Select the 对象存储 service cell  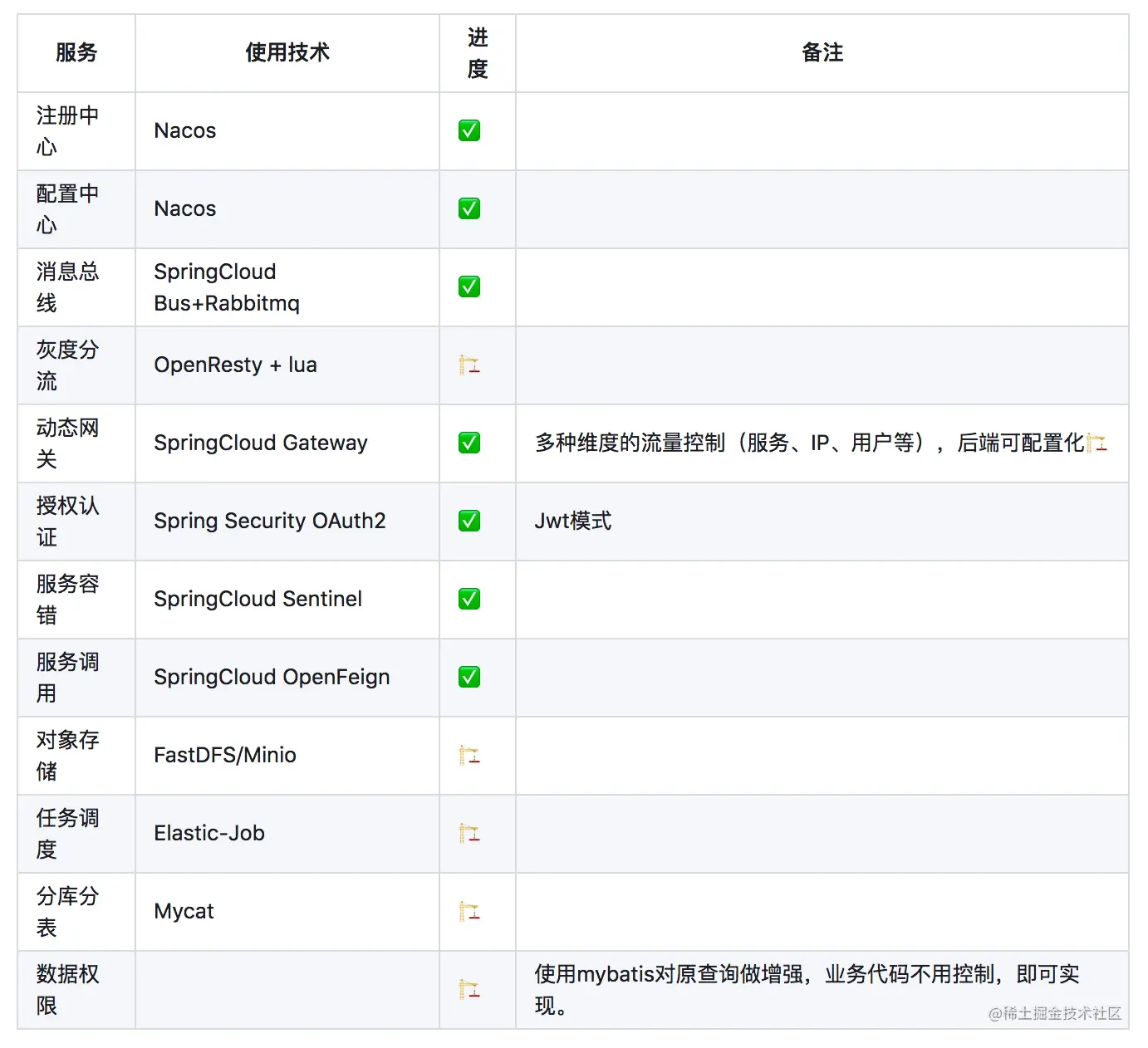[76, 755]
